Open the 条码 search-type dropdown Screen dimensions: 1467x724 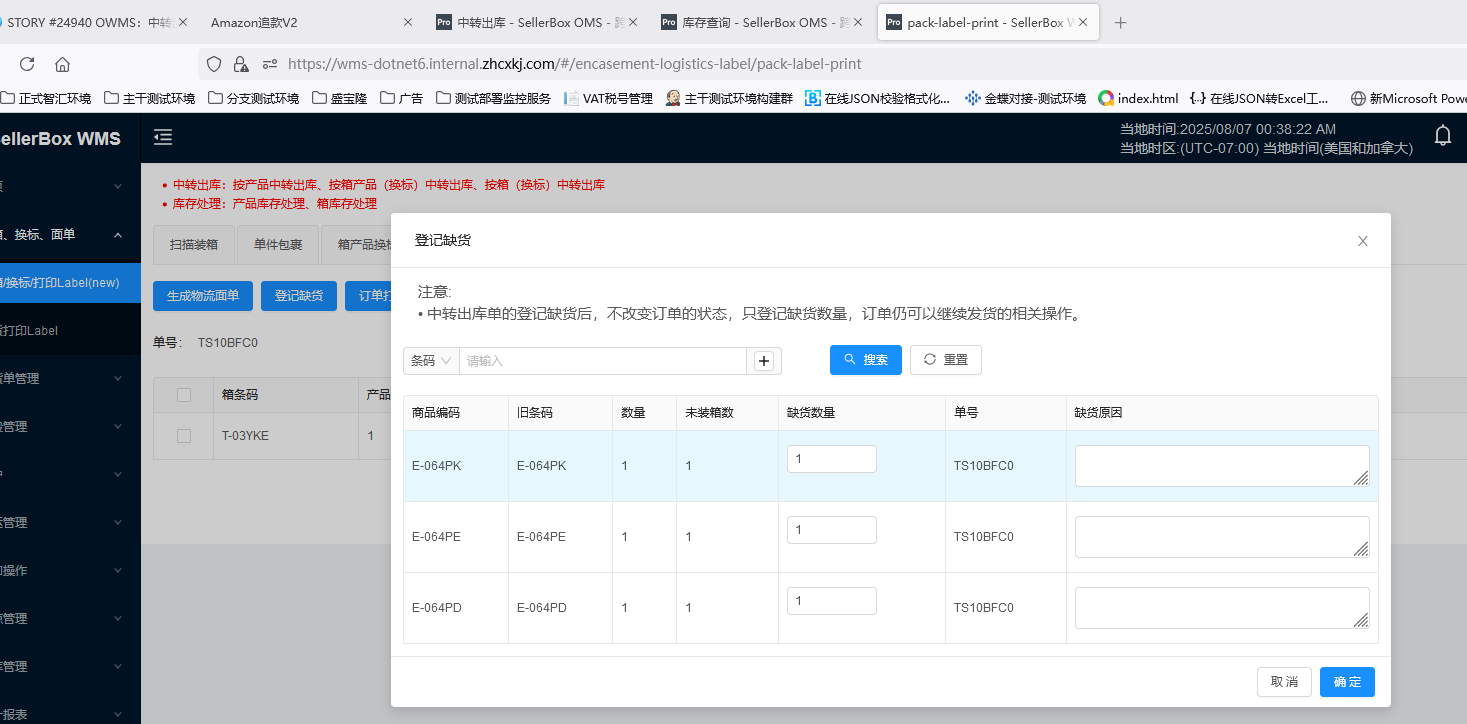[431, 361]
